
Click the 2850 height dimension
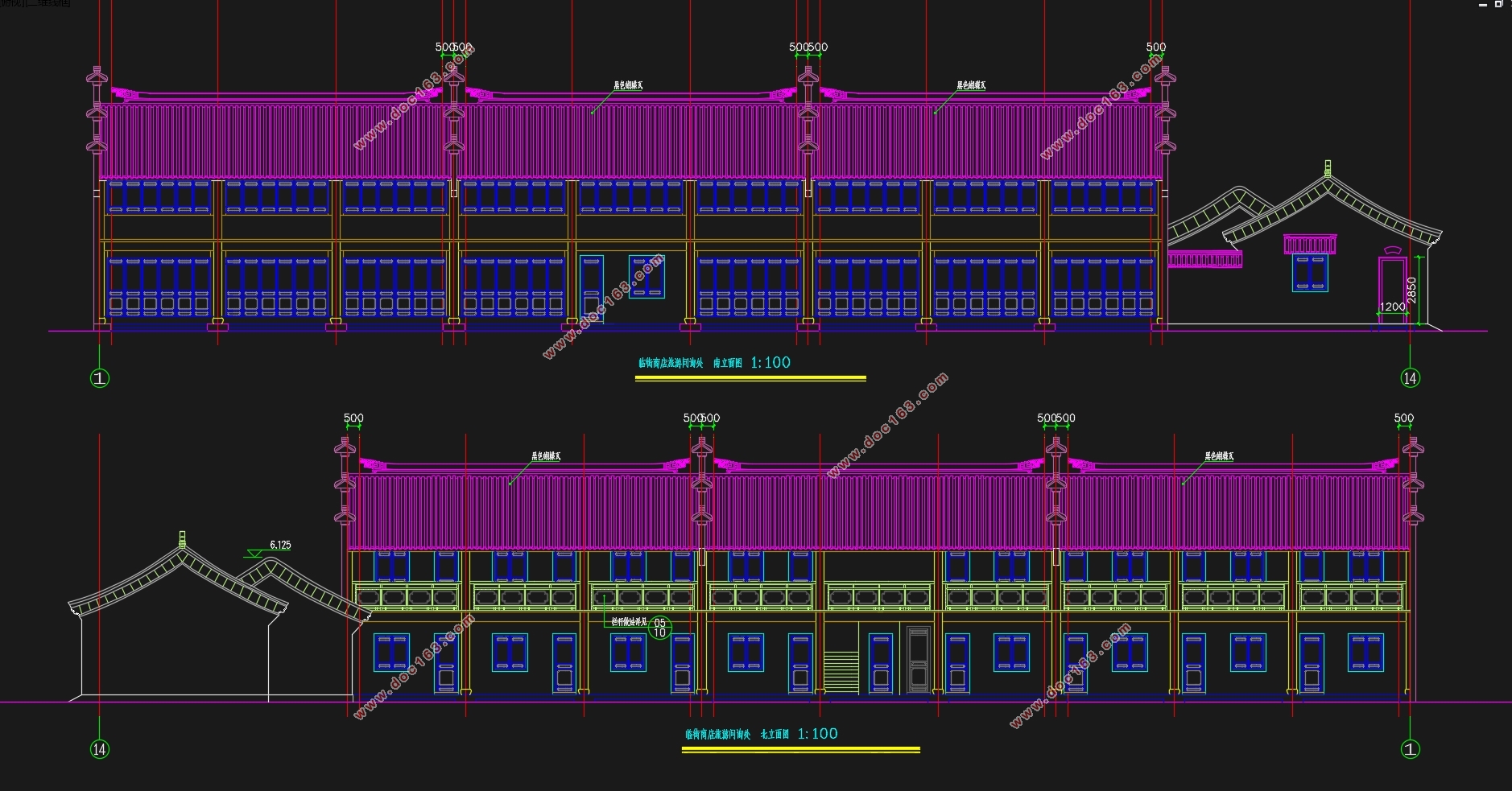(1411, 290)
